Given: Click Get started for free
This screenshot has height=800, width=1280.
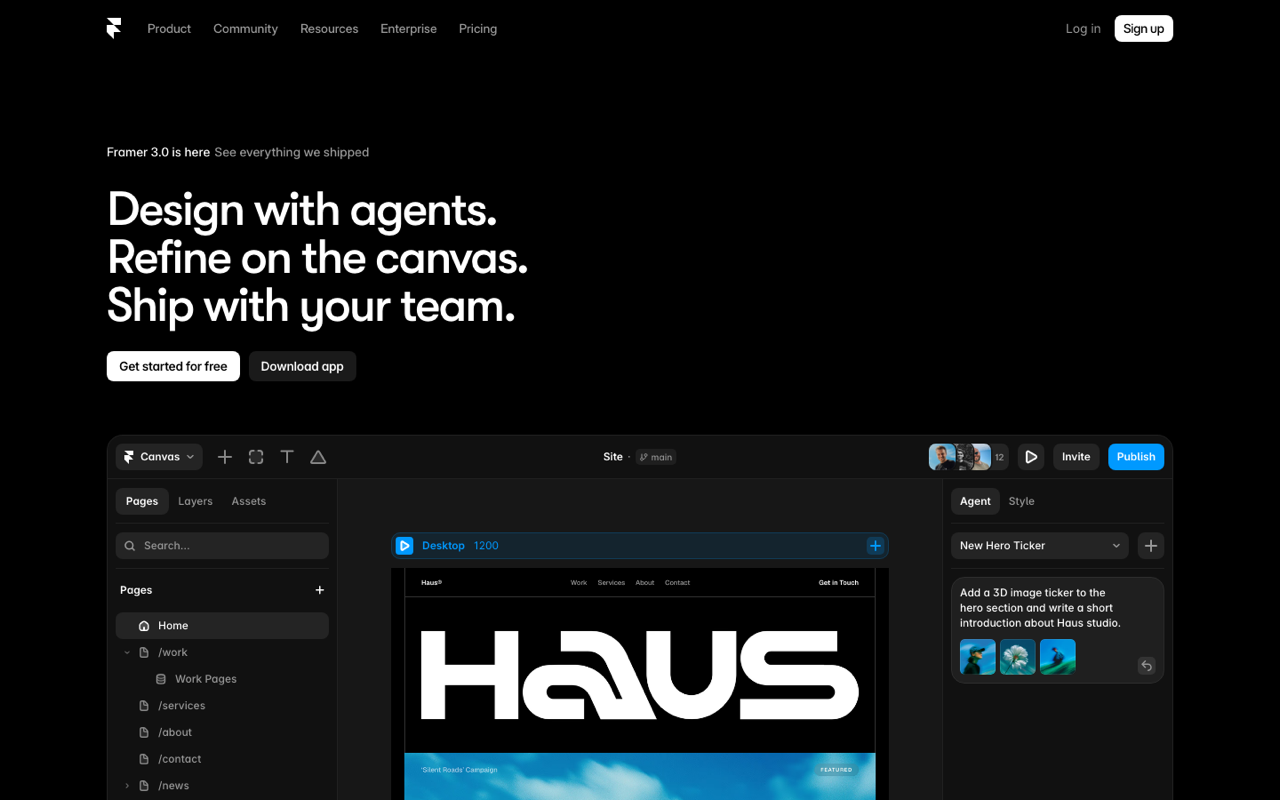Looking at the screenshot, I should [x=173, y=366].
